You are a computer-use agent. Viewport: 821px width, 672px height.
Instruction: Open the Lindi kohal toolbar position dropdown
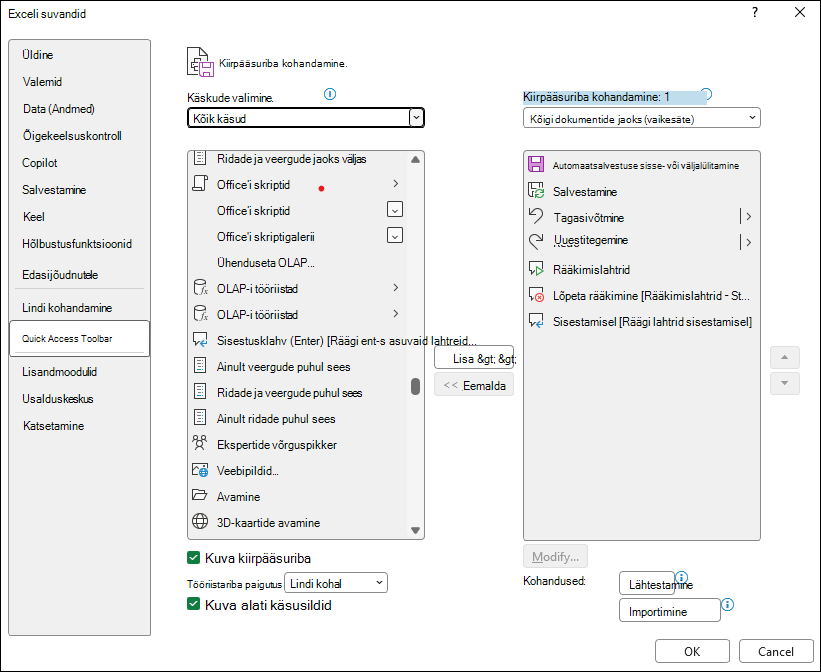tap(336, 583)
